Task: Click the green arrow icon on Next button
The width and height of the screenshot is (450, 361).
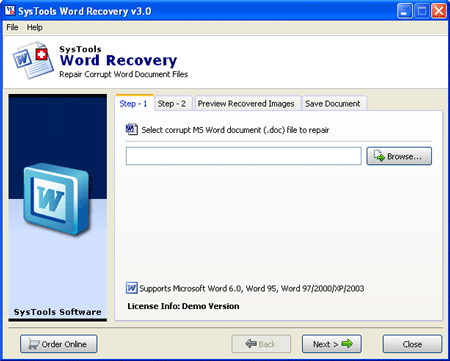Action: pyautogui.click(x=347, y=343)
